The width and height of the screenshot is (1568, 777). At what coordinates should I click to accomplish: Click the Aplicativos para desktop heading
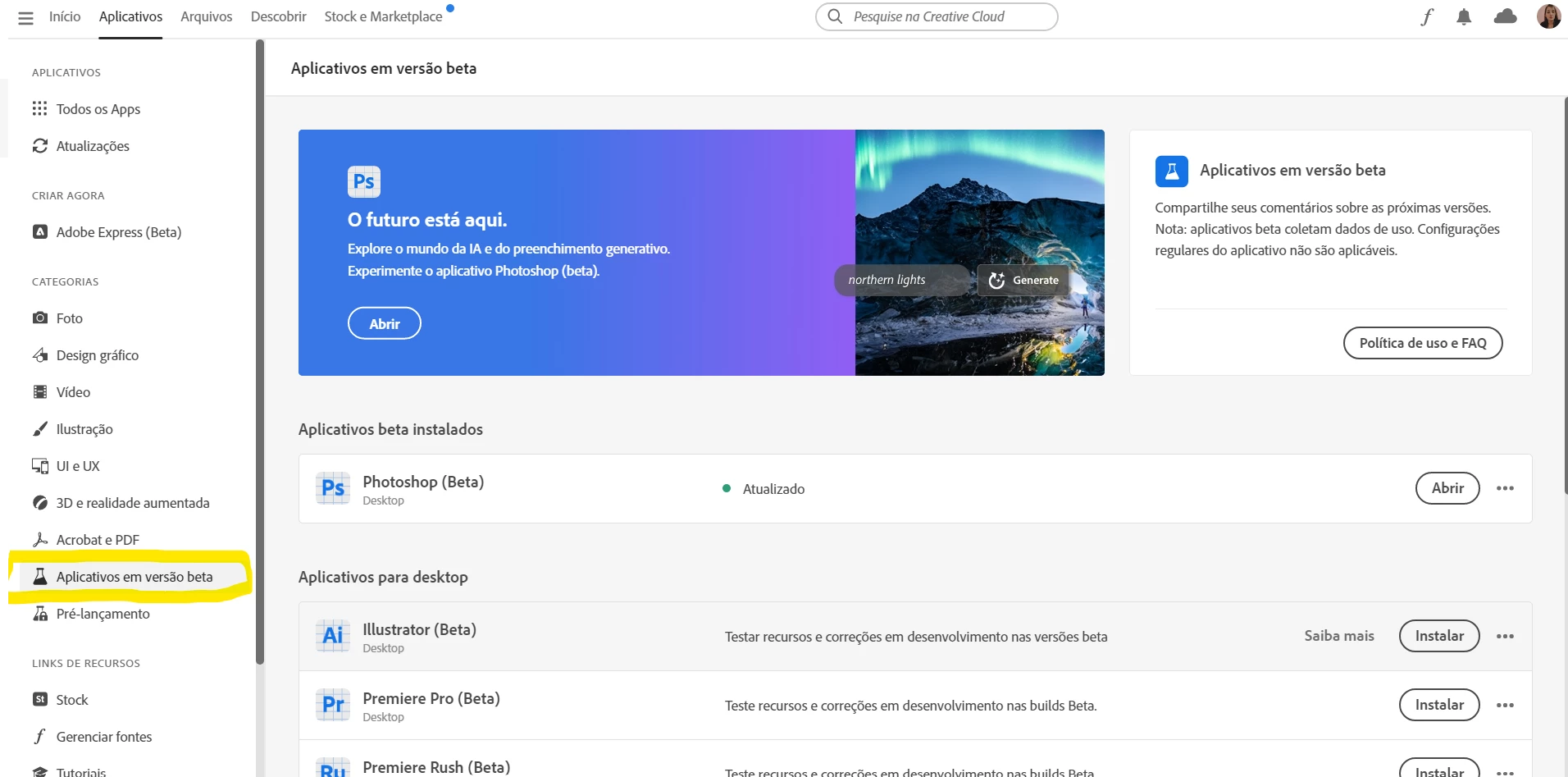point(383,577)
